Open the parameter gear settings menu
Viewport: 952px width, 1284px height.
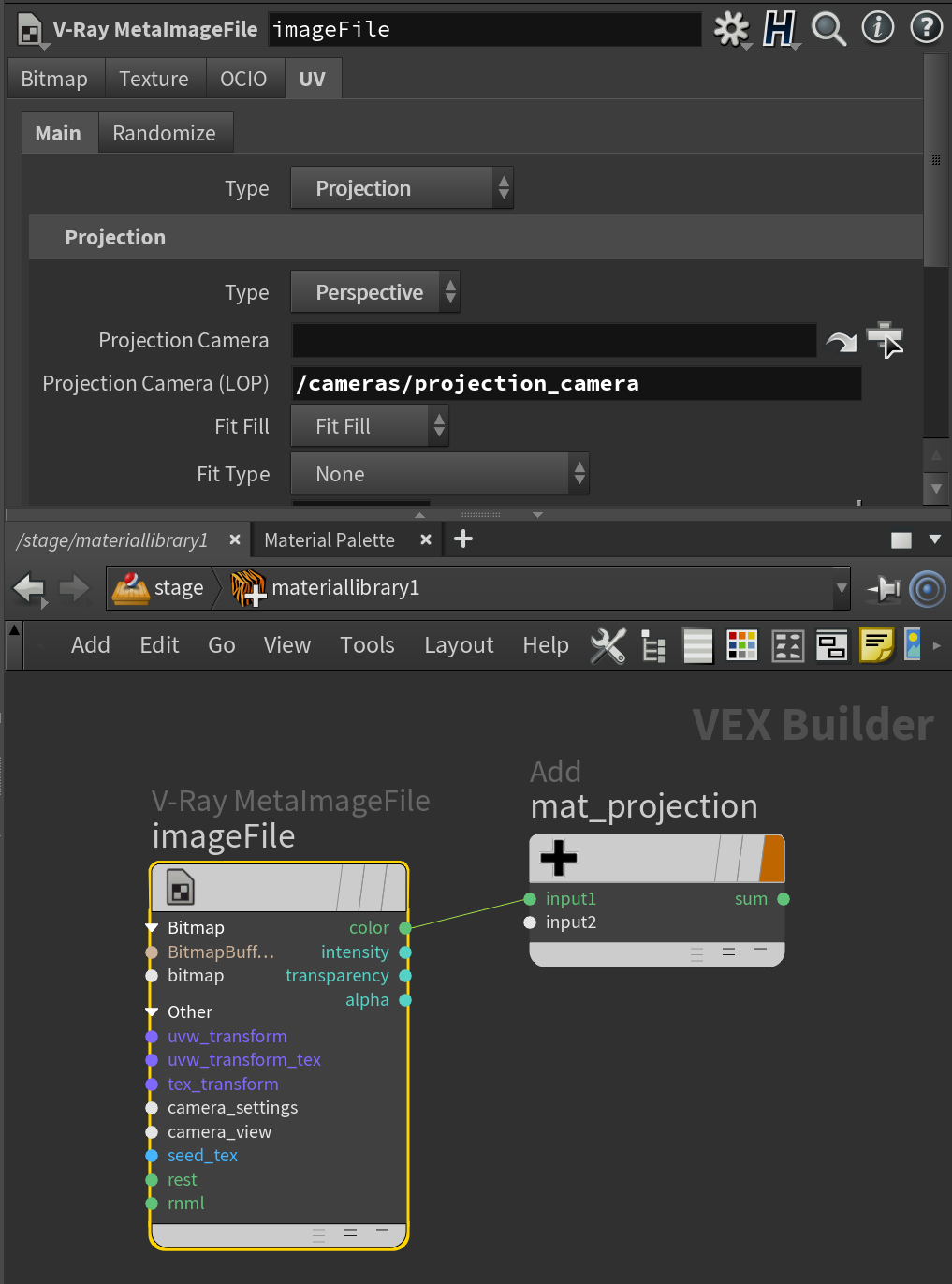point(731,29)
